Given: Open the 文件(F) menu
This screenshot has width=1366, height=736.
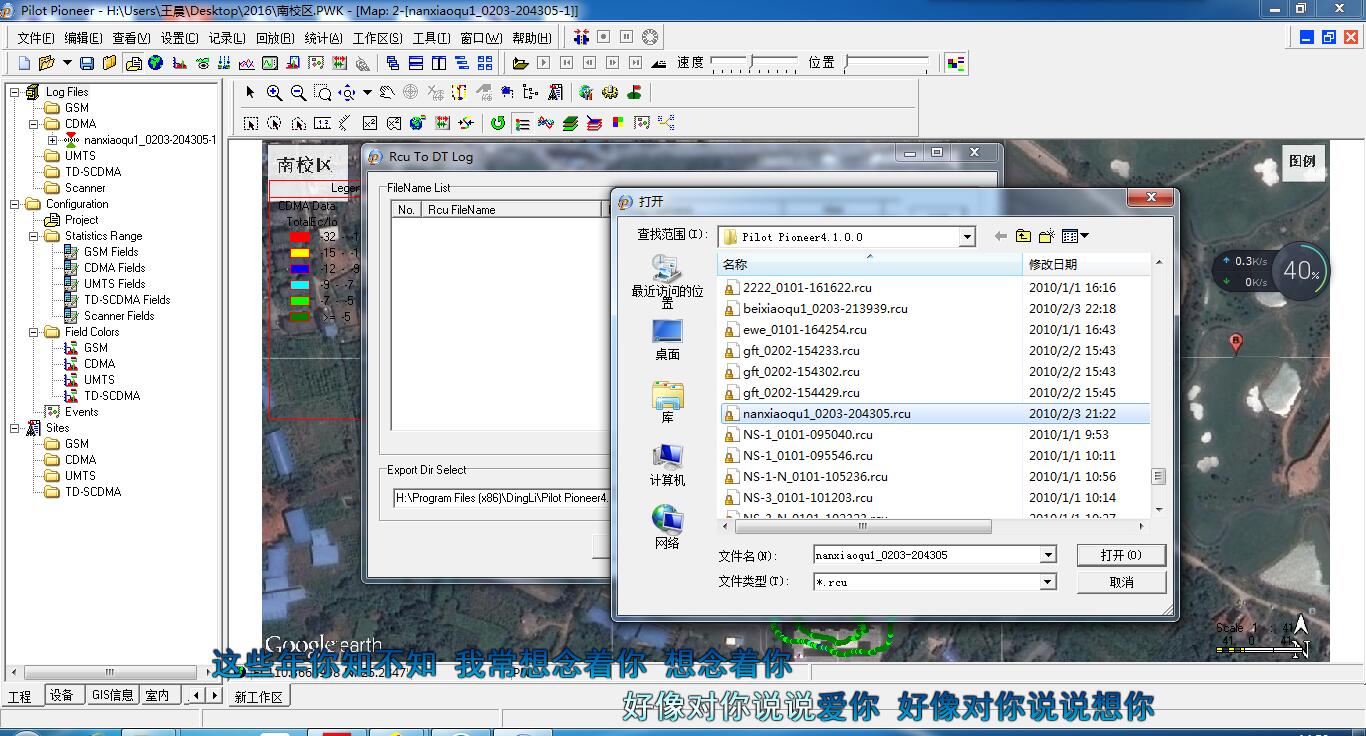Looking at the screenshot, I should (35, 38).
